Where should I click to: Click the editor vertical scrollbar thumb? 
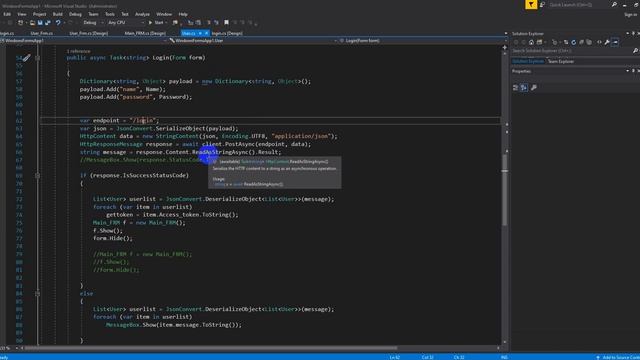click(504, 190)
